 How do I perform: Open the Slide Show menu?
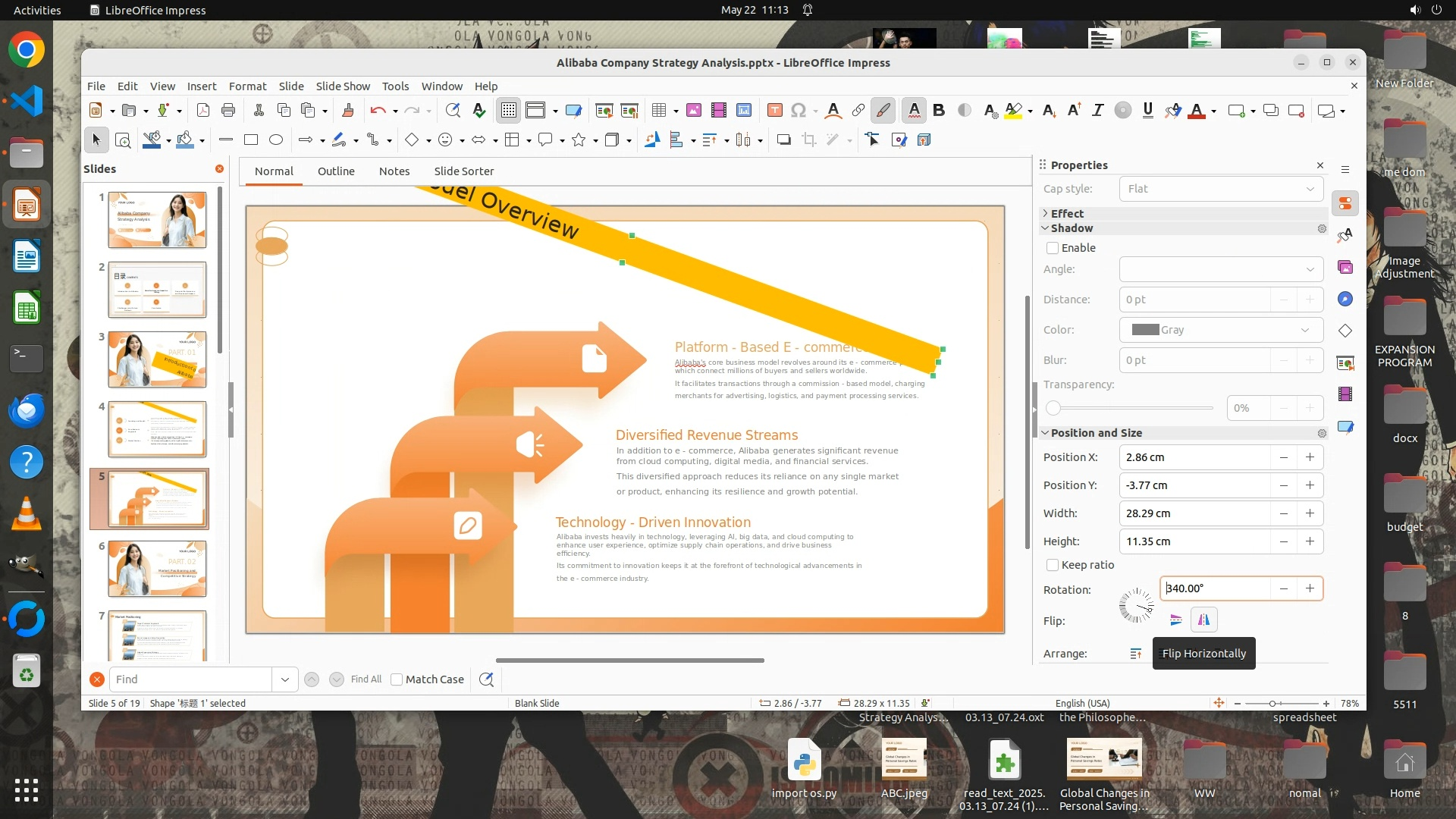point(343,86)
